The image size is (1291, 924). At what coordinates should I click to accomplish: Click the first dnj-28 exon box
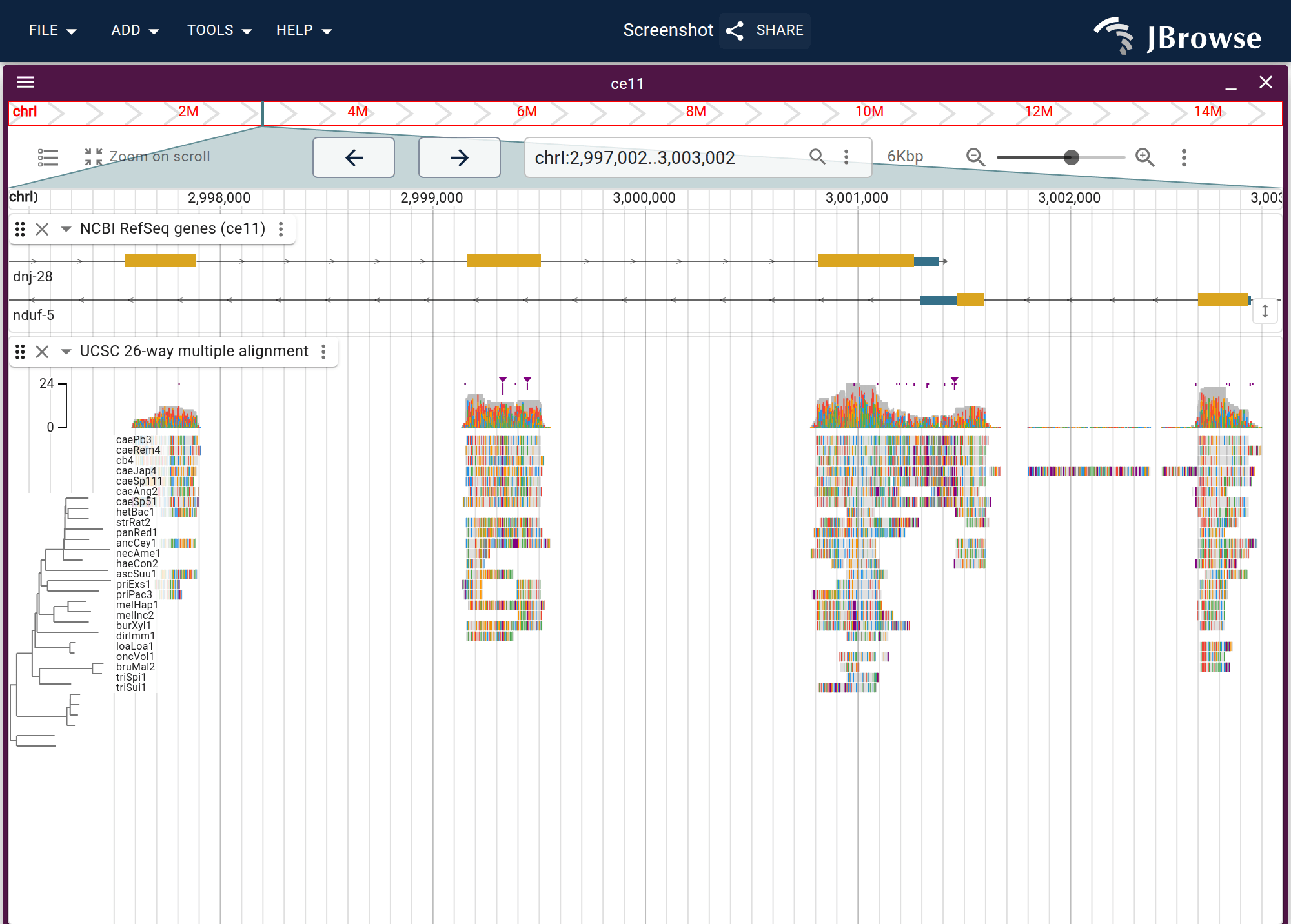[161, 261]
